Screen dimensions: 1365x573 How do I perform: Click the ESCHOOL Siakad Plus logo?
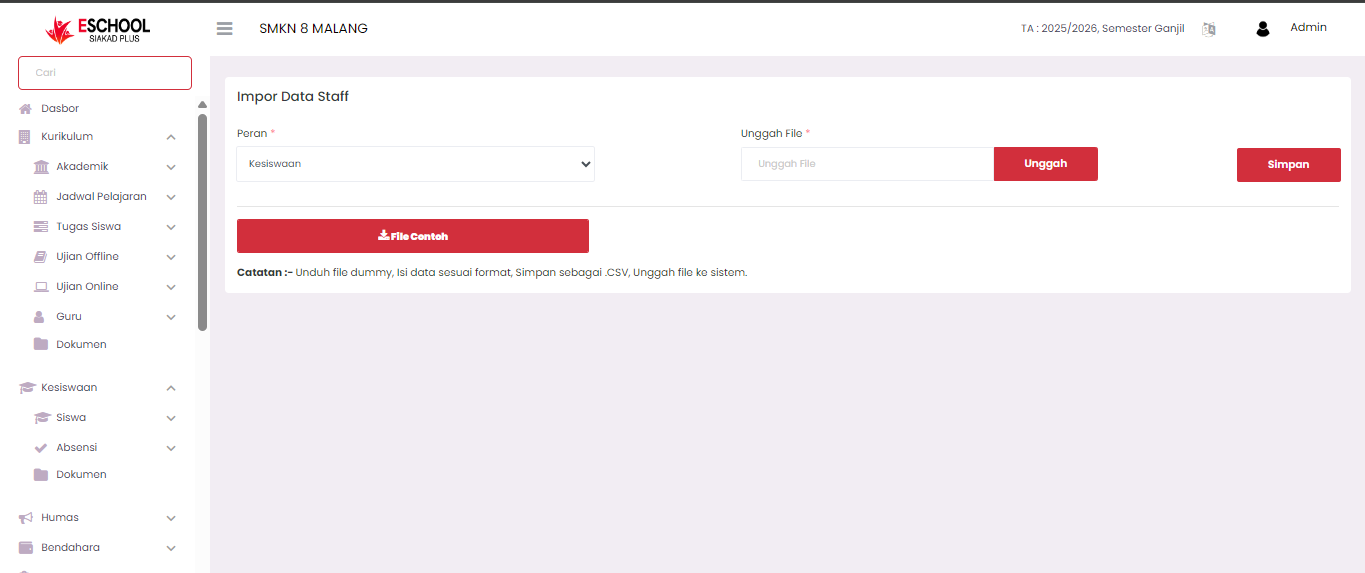tap(98, 30)
